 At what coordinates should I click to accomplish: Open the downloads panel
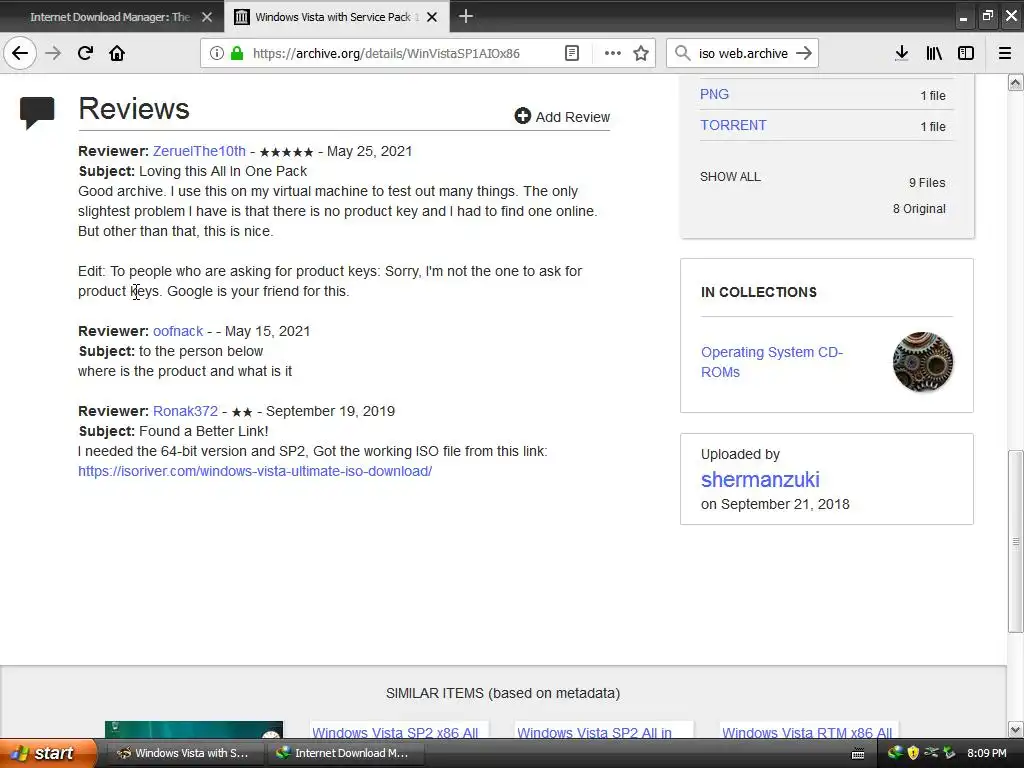point(901,53)
